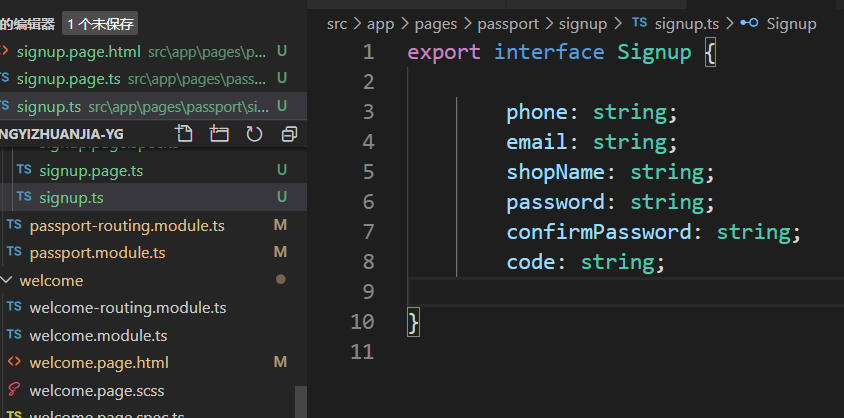The height and width of the screenshot is (418, 844).
Task: Click the TS icon beside signup.ts in breadcrumb
Action: pos(639,23)
